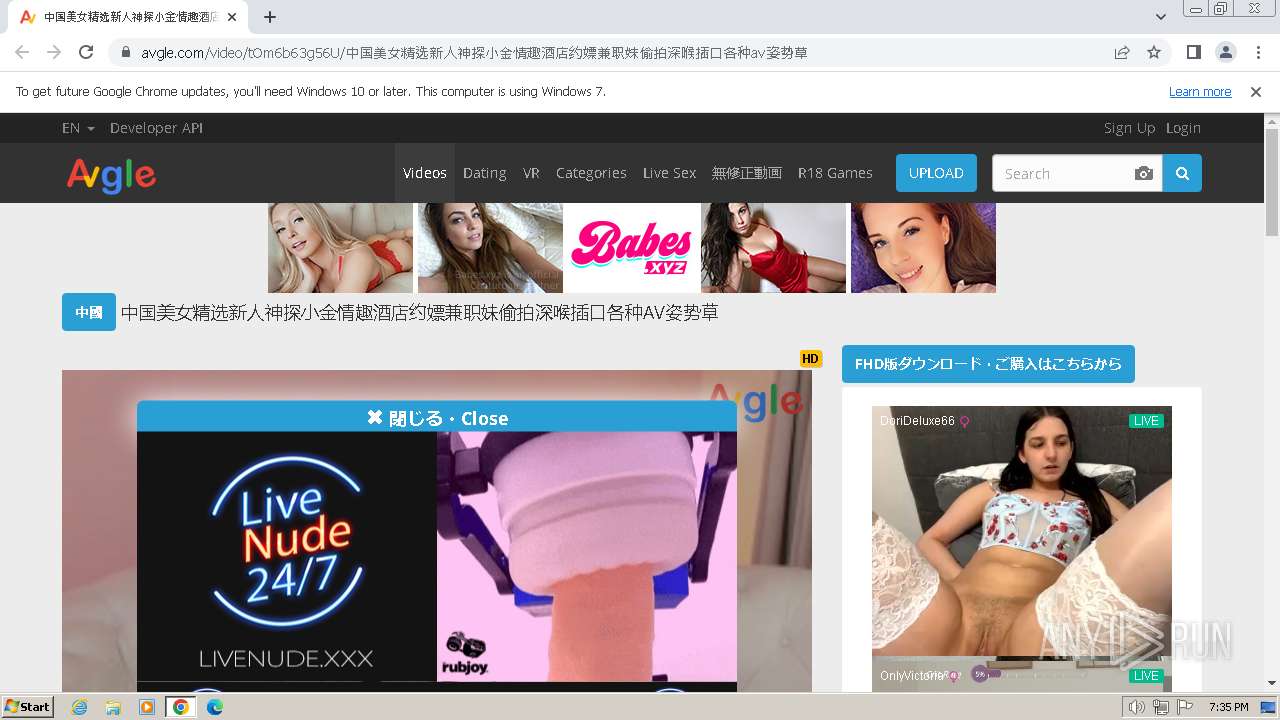Image resolution: width=1280 pixels, height=720 pixels.
Task: Select the Videos menu item
Action: pos(425,173)
